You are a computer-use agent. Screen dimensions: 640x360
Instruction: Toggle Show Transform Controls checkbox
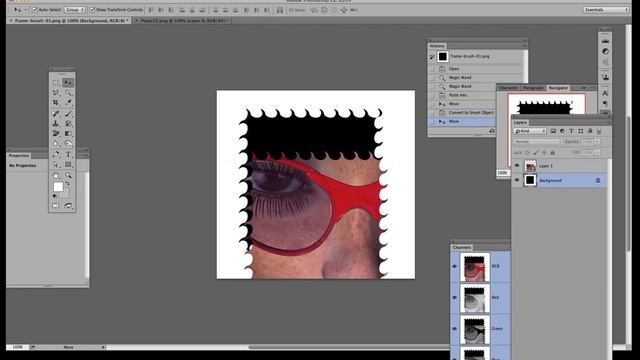click(x=92, y=9)
